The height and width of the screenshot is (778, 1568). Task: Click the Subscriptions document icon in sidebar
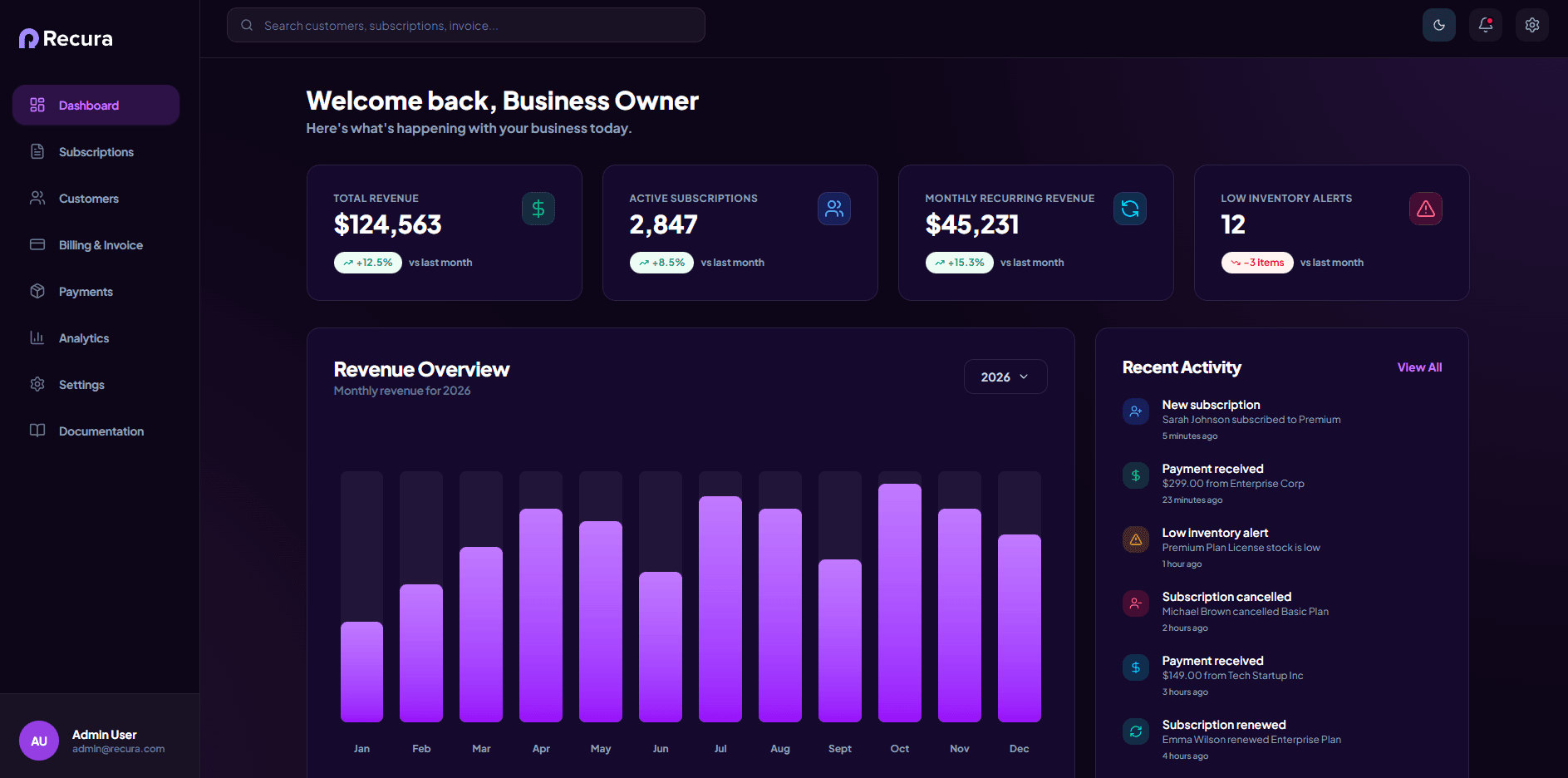point(37,151)
